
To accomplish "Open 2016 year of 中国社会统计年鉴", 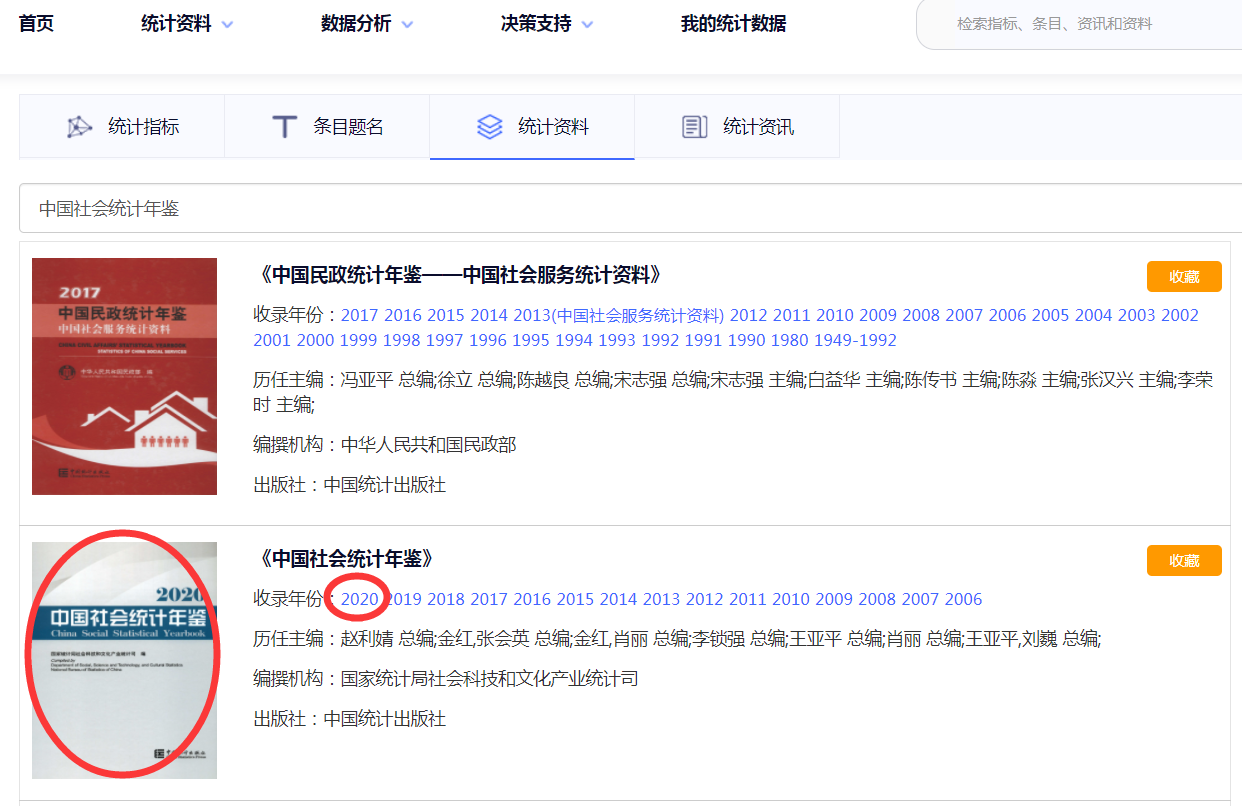I will [x=532, y=599].
